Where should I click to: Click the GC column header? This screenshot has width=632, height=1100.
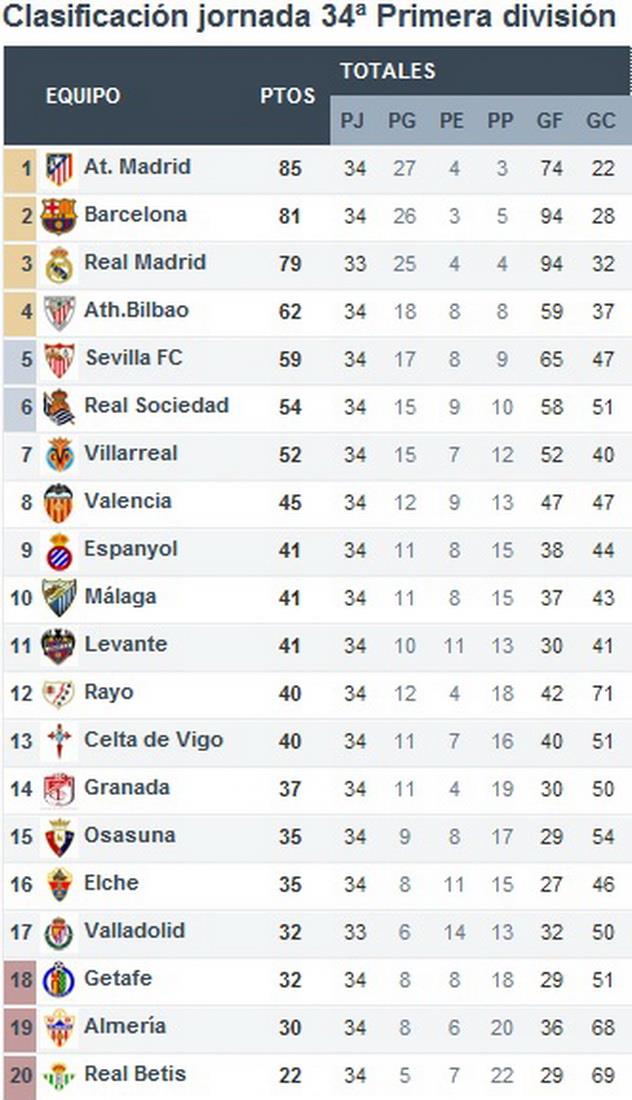pyautogui.click(x=600, y=121)
